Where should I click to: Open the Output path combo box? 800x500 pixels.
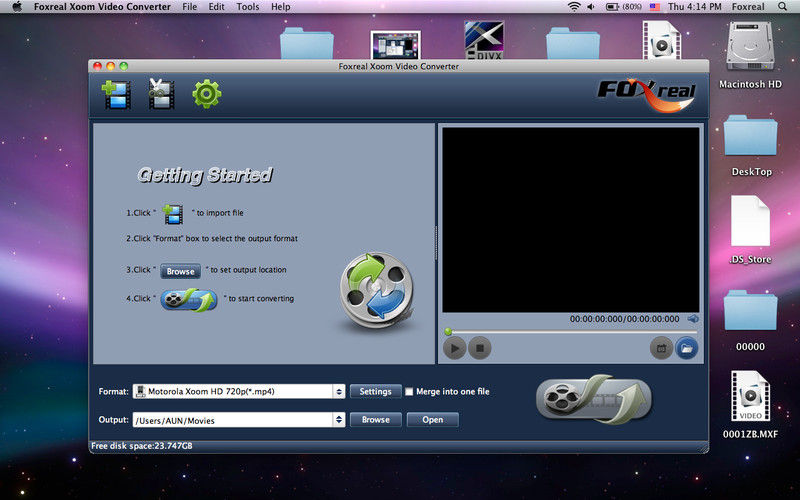point(239,420)
